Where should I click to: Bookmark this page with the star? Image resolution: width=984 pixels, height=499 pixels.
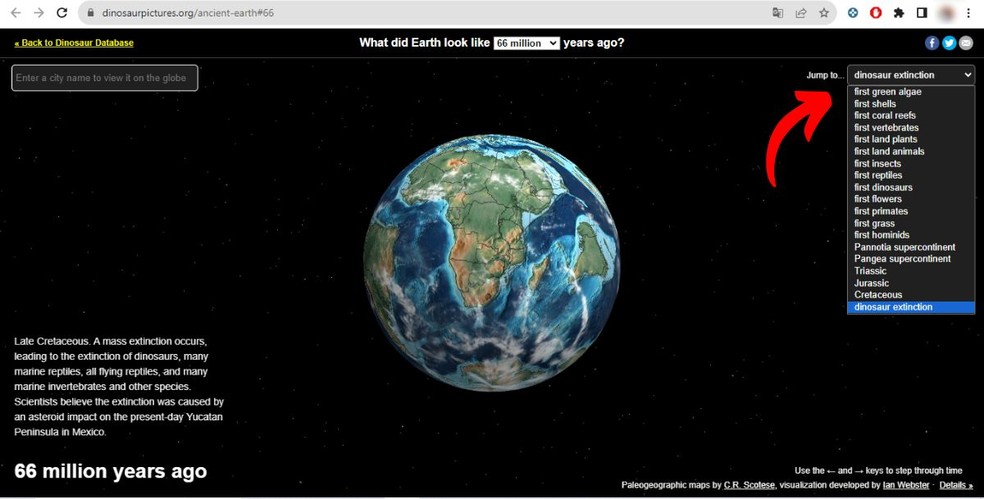click(x=823, y=13)
